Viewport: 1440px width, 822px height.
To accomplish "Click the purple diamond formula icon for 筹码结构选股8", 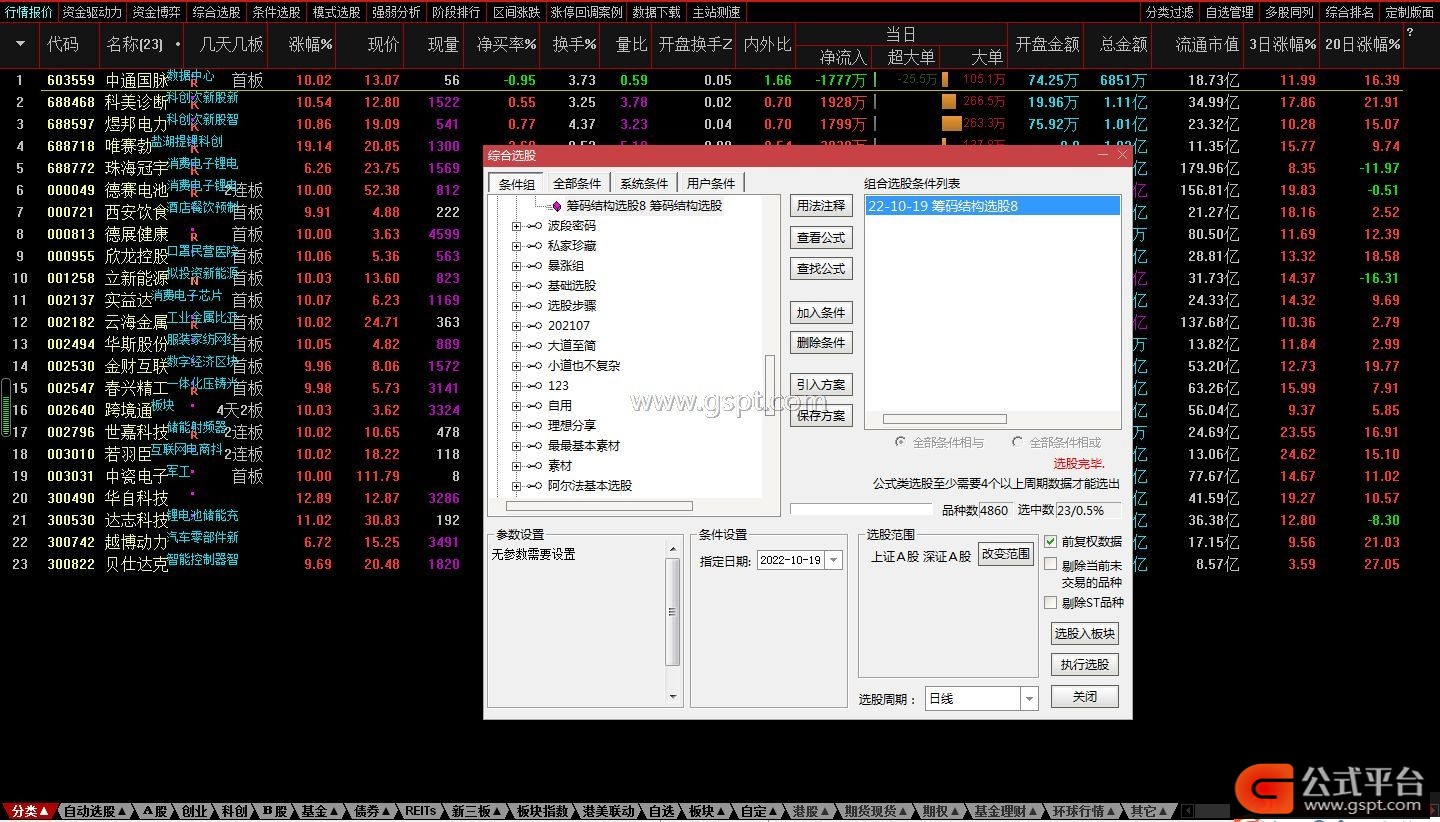I will [557, 206].
